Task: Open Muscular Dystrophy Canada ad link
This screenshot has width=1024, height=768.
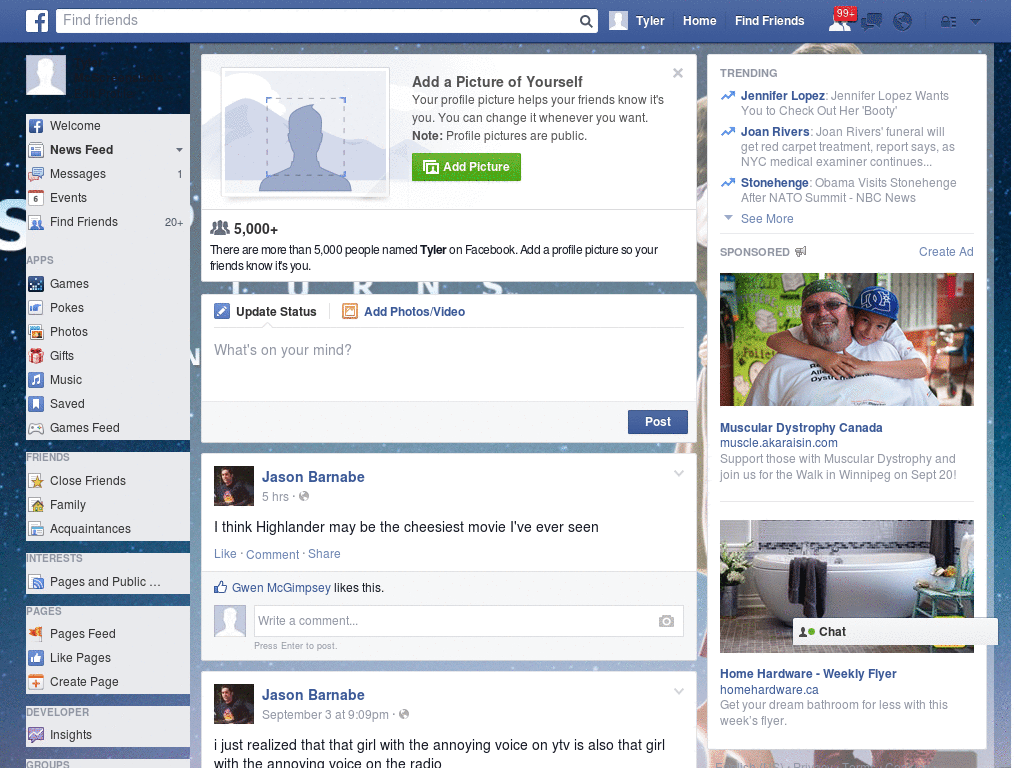Action: tap(801, 428)
